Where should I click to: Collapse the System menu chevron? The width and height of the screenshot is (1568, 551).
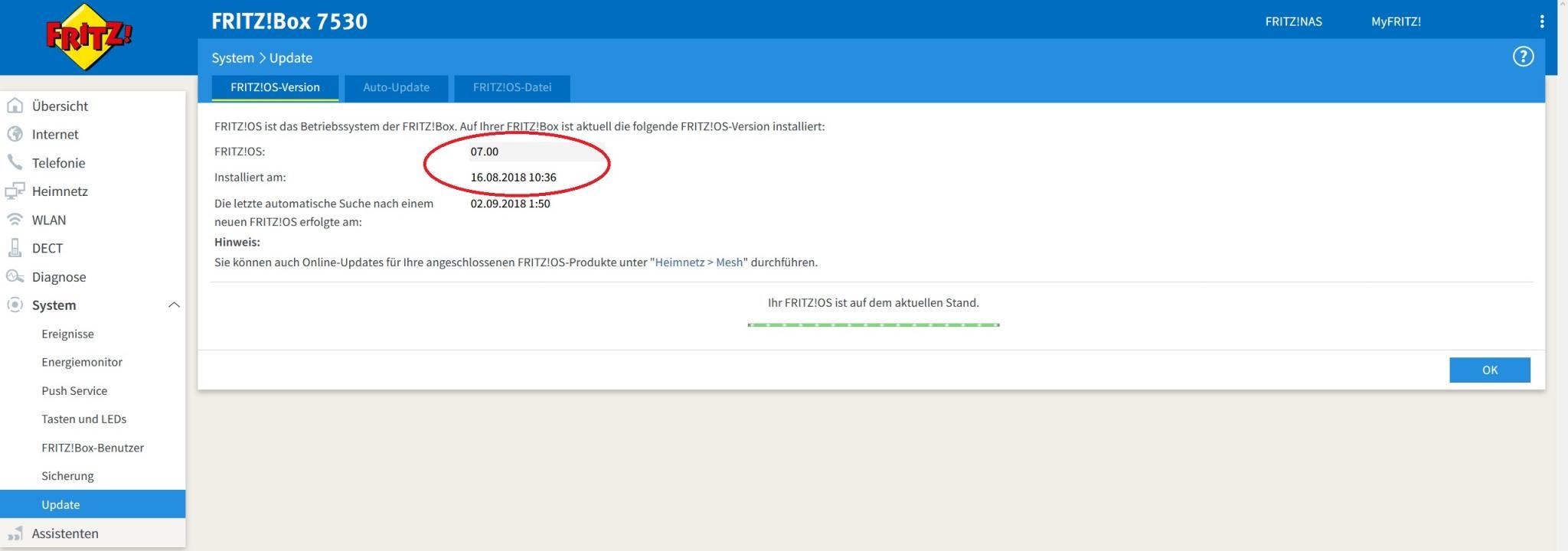[174, 305]
